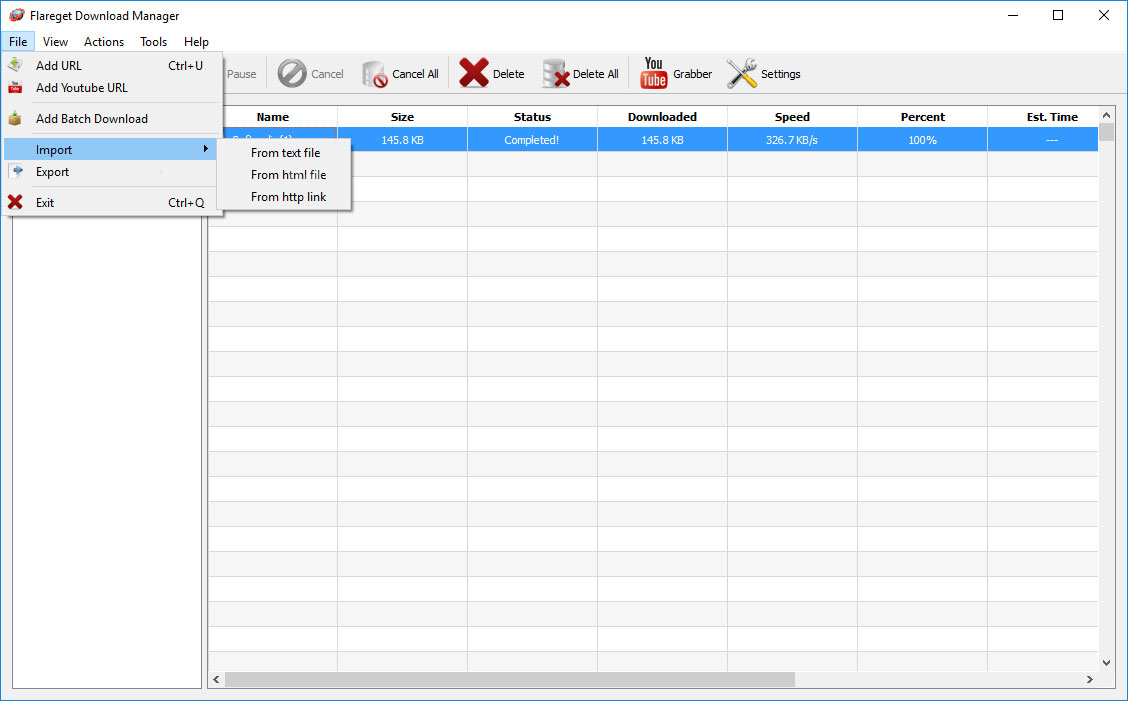This screenshot has height=701, width=1128.
Task: Sort by the Percent column header
Action: tap(922, 117)
